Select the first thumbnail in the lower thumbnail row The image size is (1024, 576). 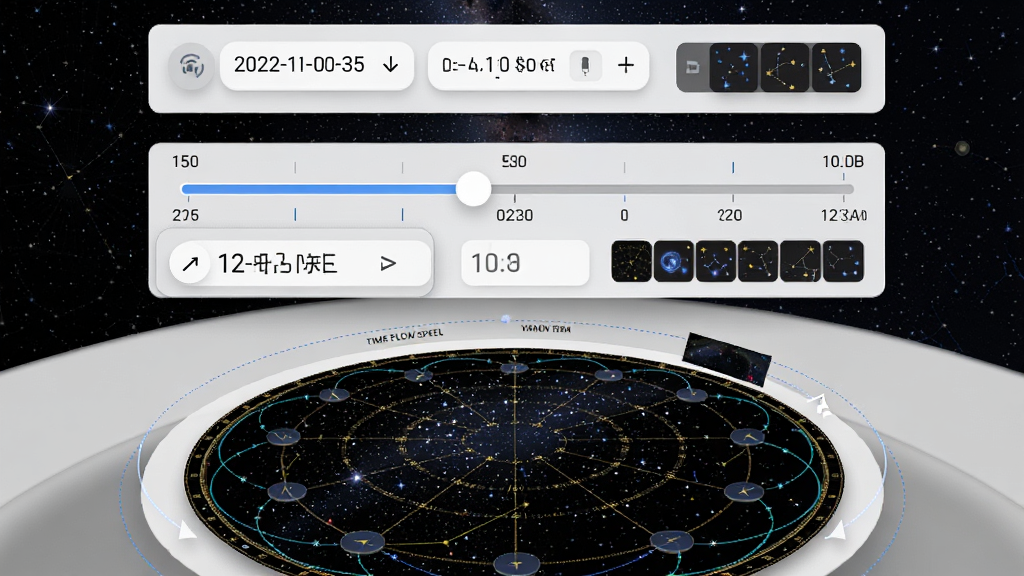click(x=632, y=261)
